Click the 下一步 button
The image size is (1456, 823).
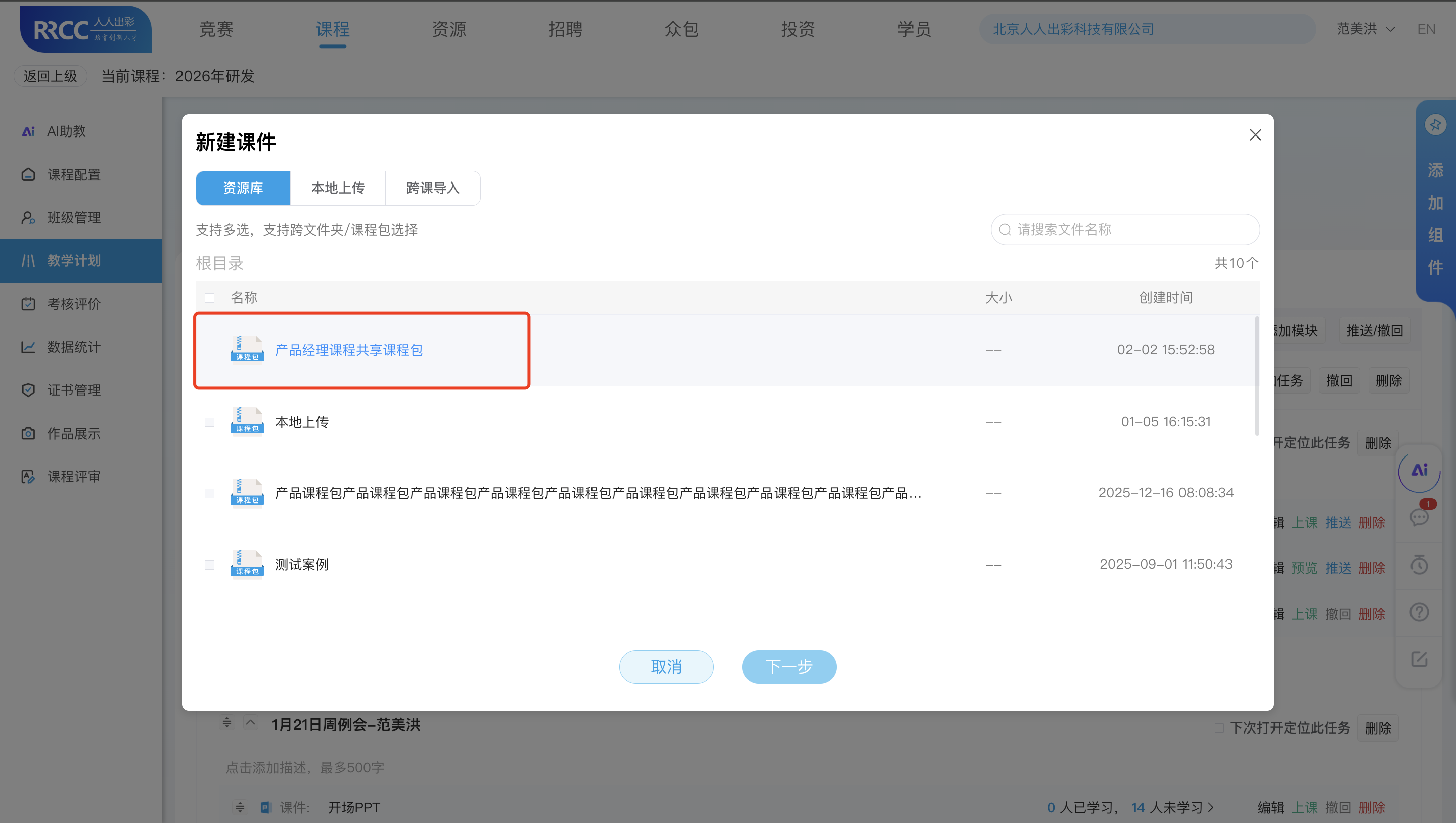(x=789, y=667)
